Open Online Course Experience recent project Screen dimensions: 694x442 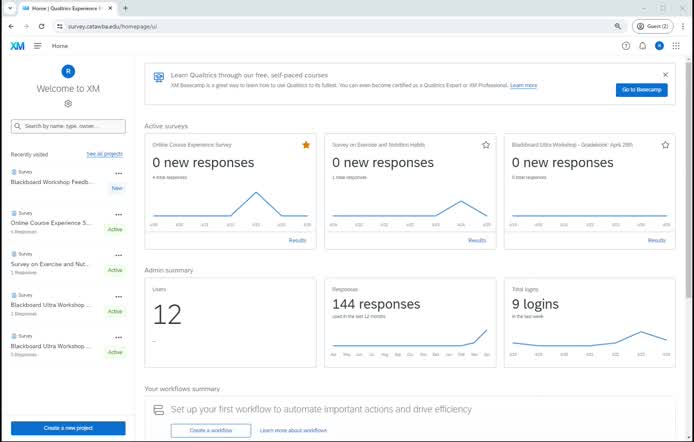pyautogui.click(x=49, y=223)
